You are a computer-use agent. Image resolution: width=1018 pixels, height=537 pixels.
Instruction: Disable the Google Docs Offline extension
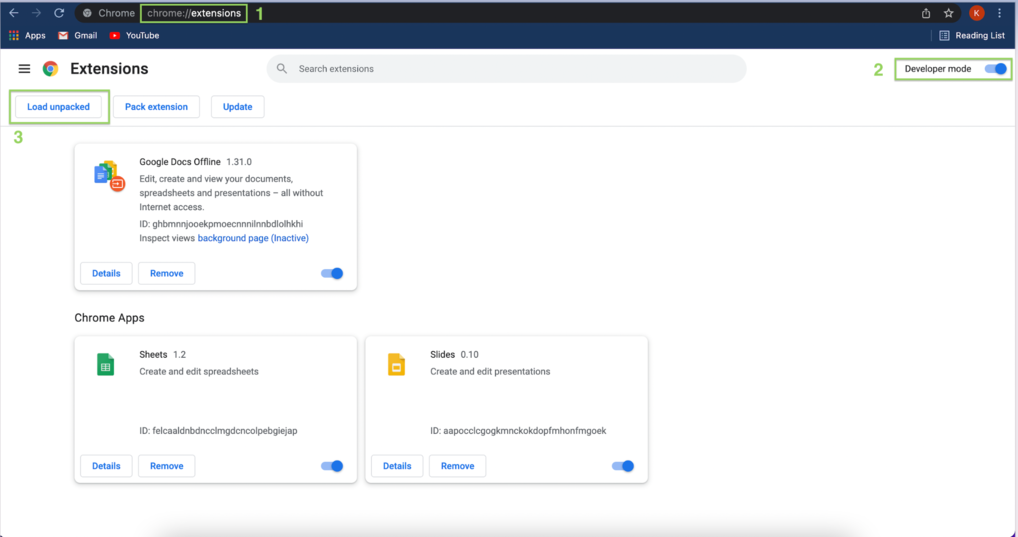pos(331,273)
